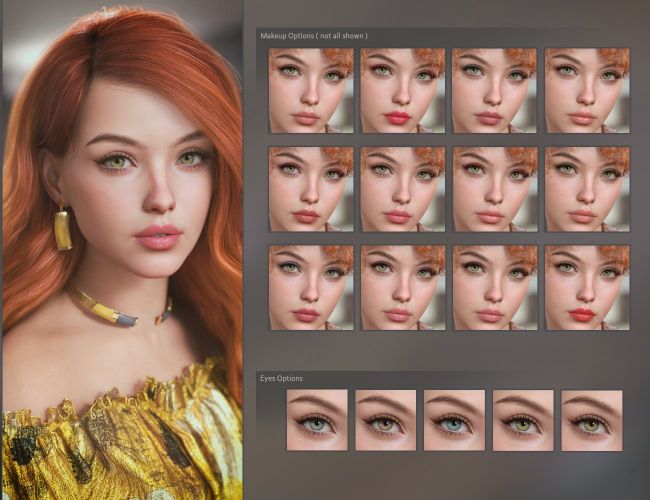The width and height of the screenshot is (650, 500).
Task: Select last makeup thumbnail in middle row
Action: (x=587, y=189)
